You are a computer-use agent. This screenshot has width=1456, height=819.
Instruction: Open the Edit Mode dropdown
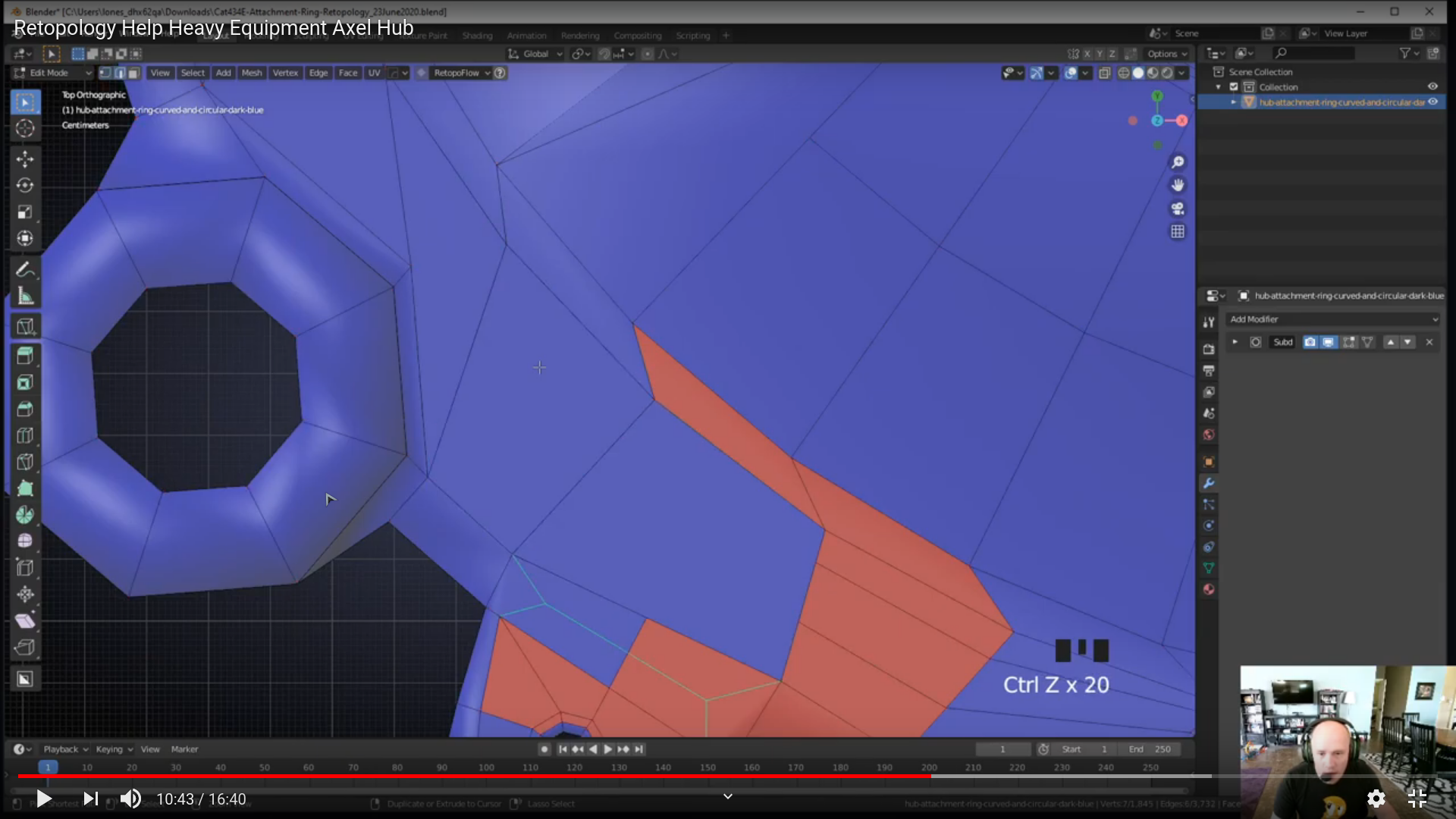pos(53,73)
